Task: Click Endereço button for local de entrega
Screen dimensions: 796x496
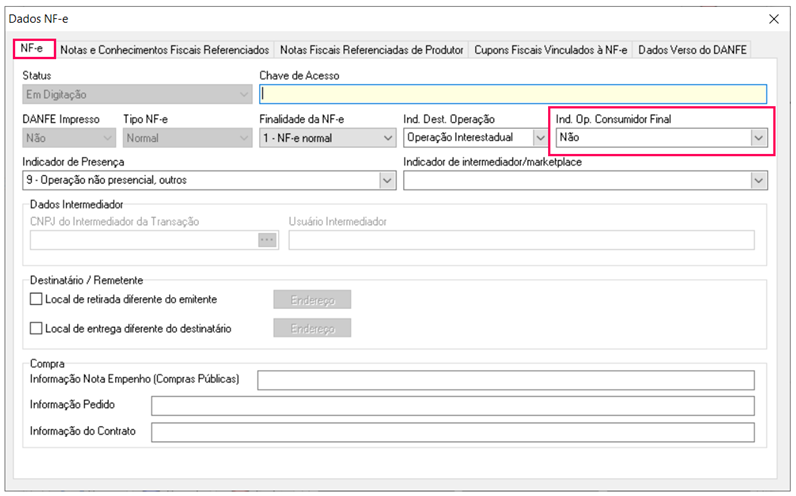Action: pyautogui.click(x=312, y=328)
